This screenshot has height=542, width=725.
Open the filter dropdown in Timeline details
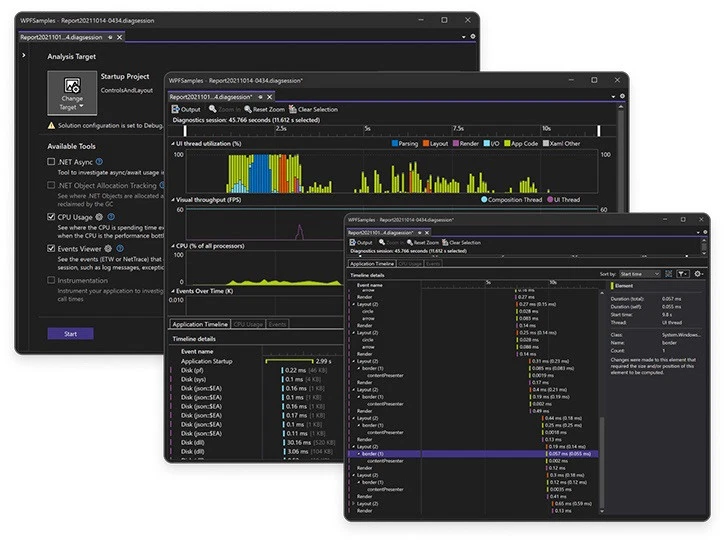point(683,274)
